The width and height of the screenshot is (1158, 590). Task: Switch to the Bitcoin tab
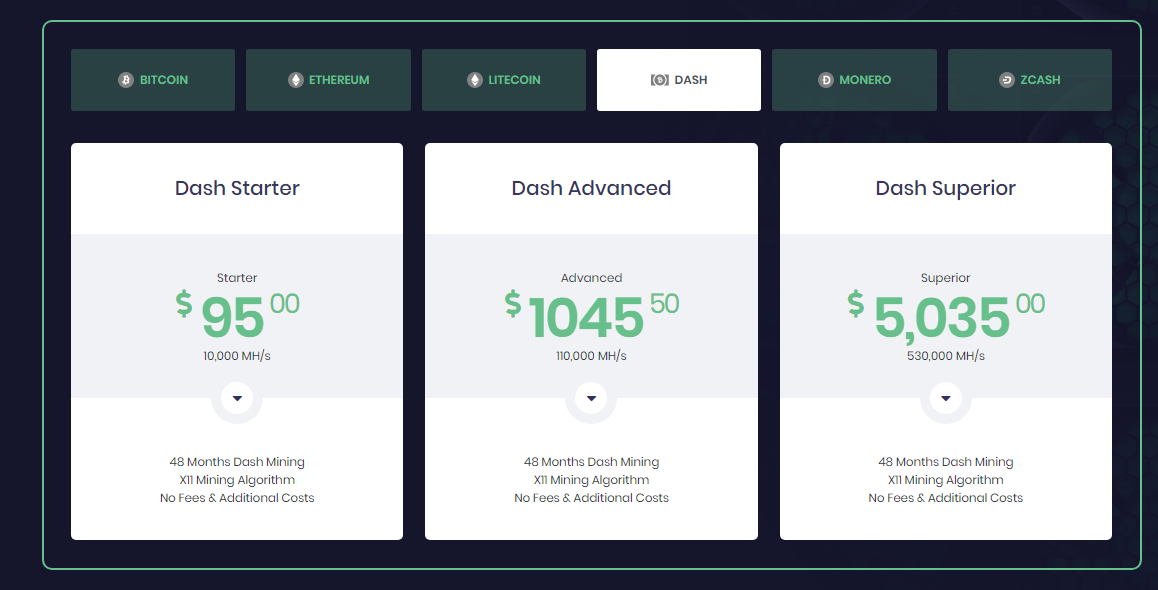click(x=153, y=80)
